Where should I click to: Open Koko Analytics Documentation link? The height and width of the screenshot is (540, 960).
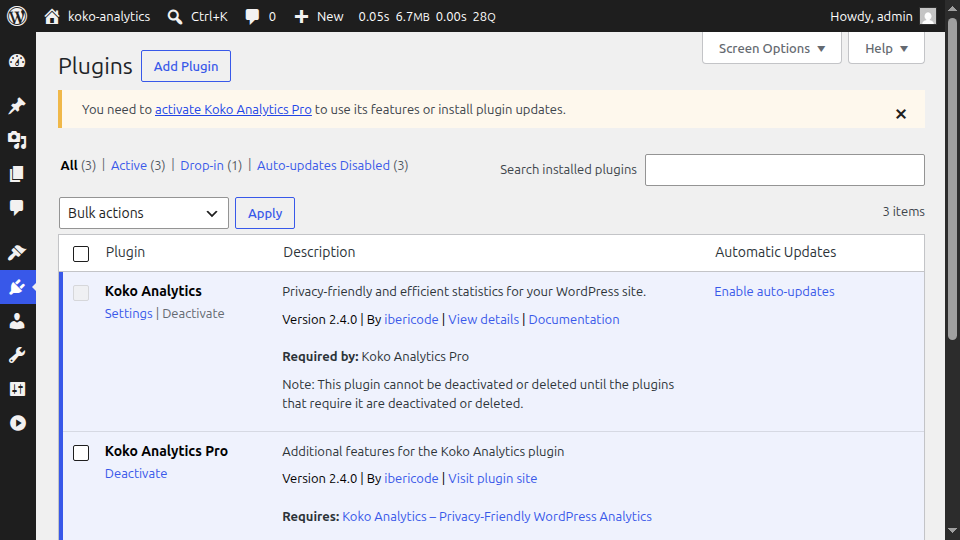(574, 320)
